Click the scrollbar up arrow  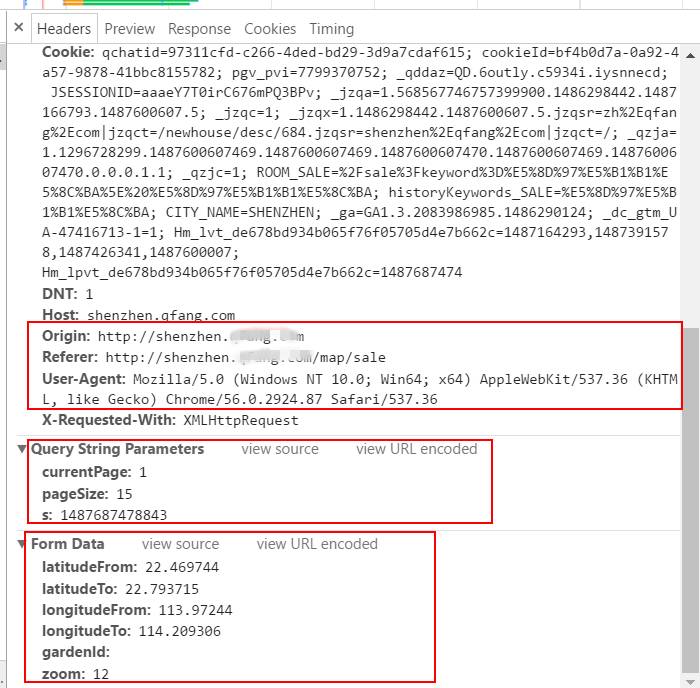click(x=690, y=55)
